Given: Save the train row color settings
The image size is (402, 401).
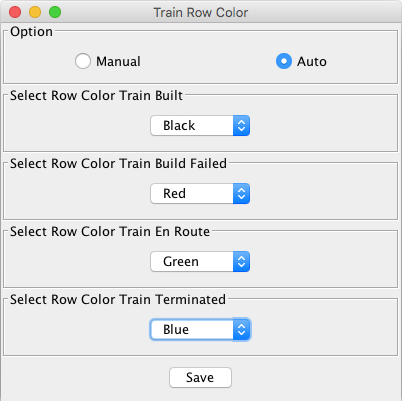Looking at the screenshot, I should (x=200, y=378).
